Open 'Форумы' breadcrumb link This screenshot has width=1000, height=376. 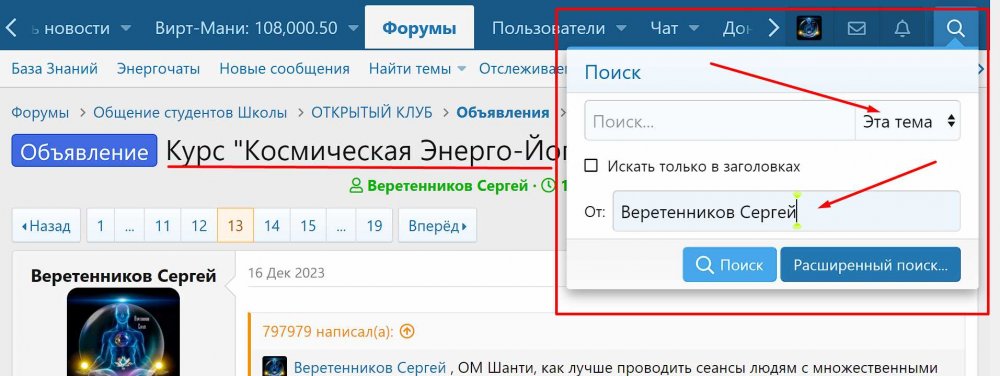pyautogui.click(x=40, y=113)
